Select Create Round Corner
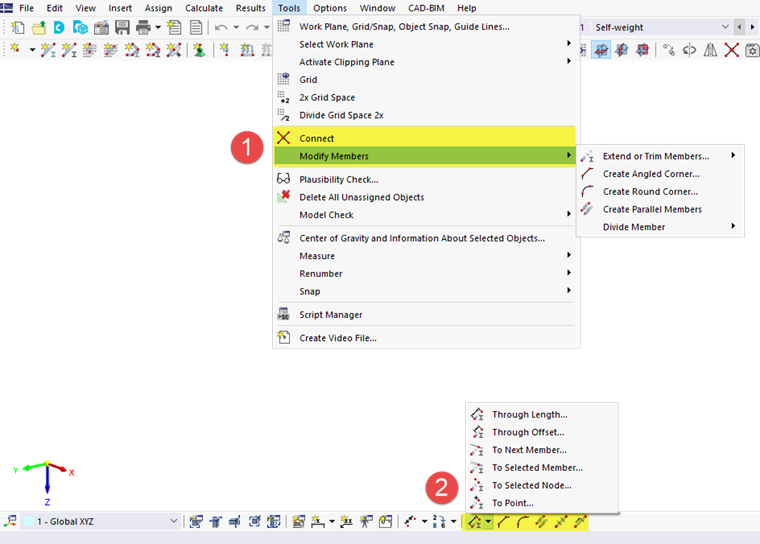The height and width of the screenshot is (544, 760). pyautogui.click(x=660, y=192)
